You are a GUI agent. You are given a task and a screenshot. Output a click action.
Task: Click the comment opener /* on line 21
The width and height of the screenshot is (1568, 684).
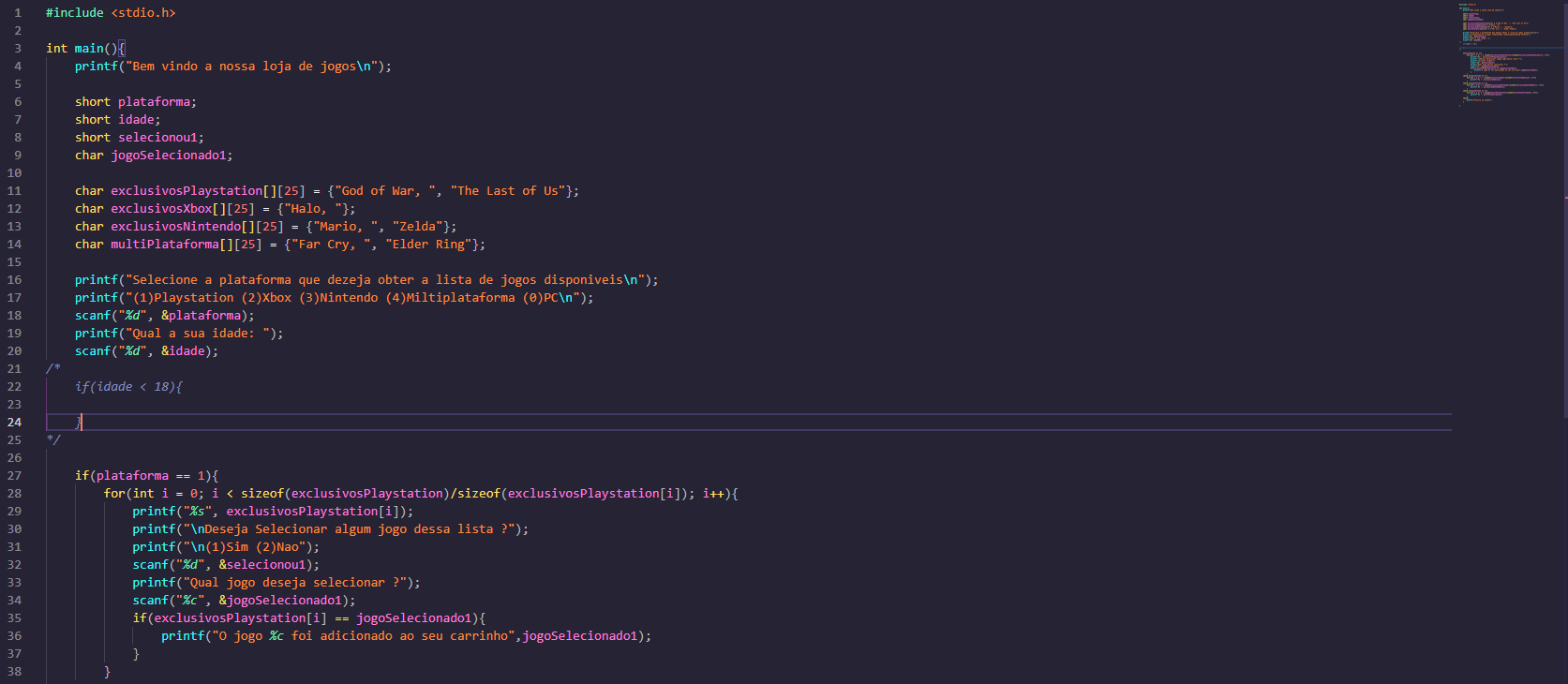pos(53,369)
